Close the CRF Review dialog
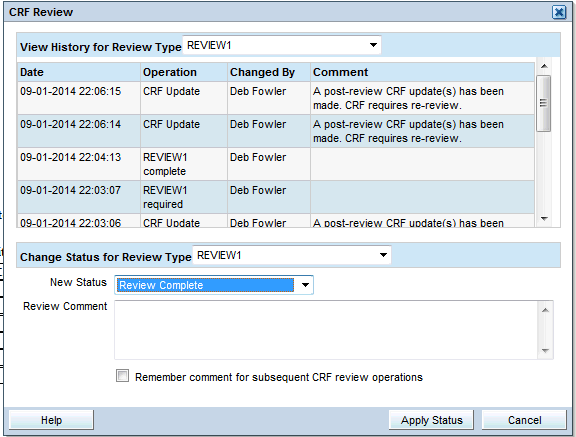 click(x=559, y=12)
